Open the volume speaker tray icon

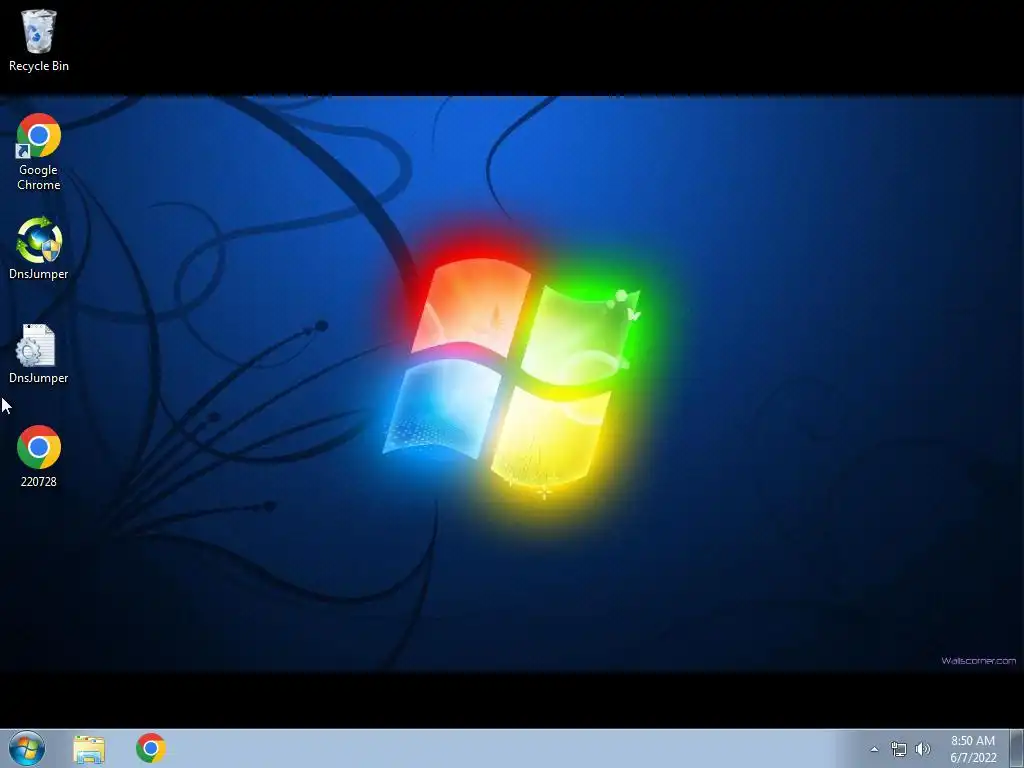tap(922, 749)
